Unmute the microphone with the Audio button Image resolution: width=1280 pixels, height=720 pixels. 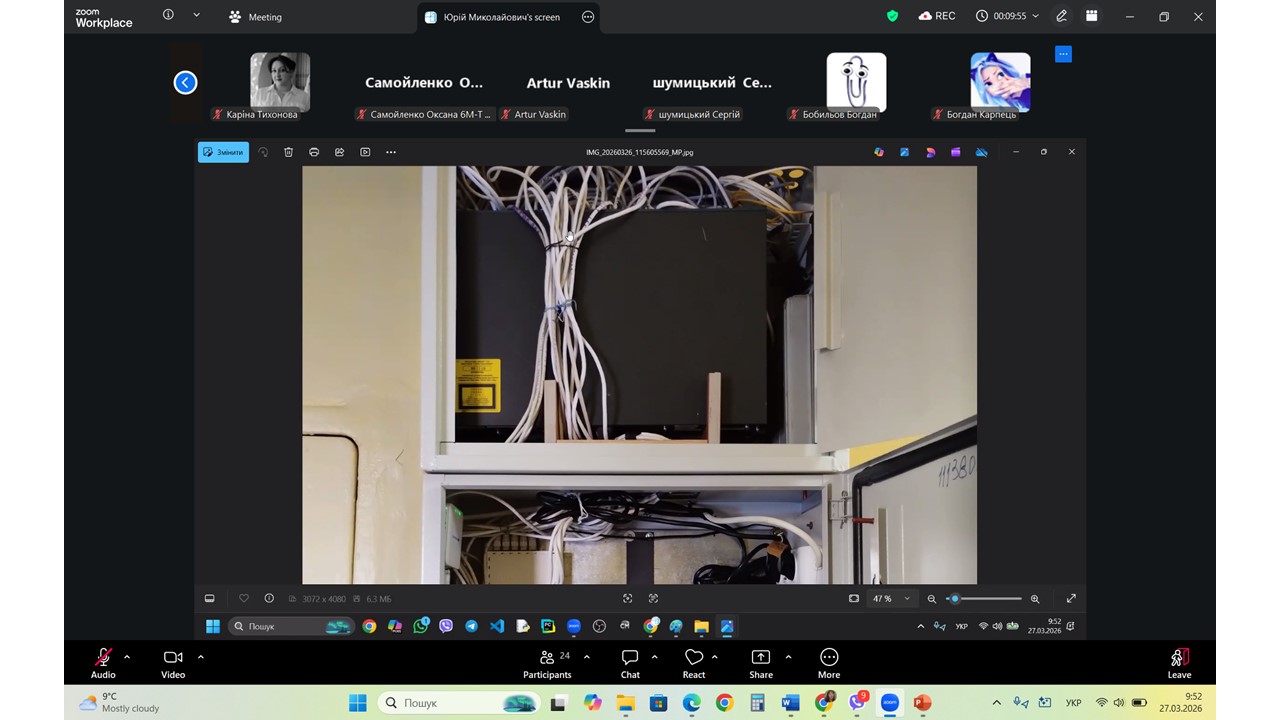click(x=103, y=658)
